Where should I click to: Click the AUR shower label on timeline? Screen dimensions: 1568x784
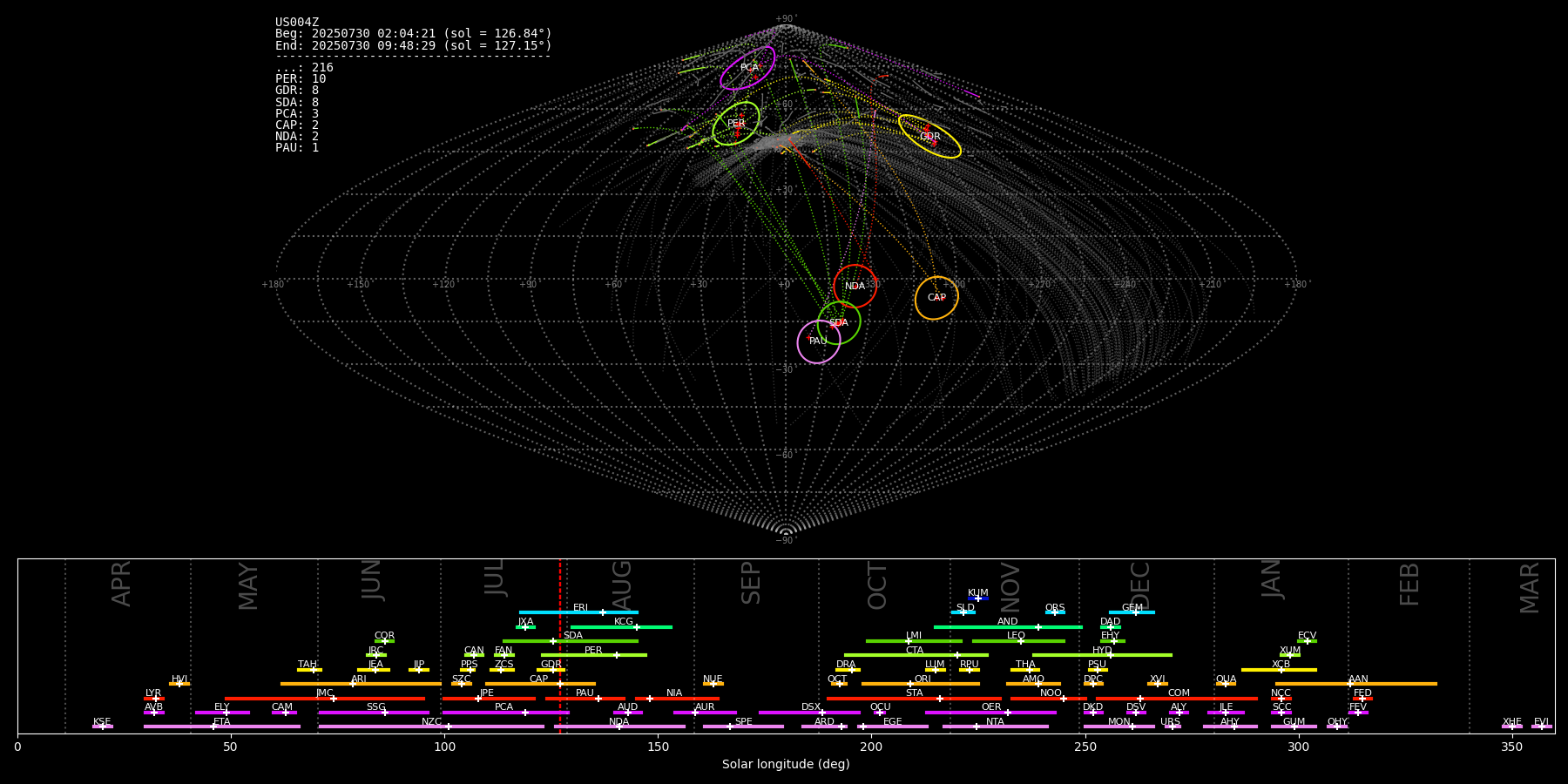point(705,707)
